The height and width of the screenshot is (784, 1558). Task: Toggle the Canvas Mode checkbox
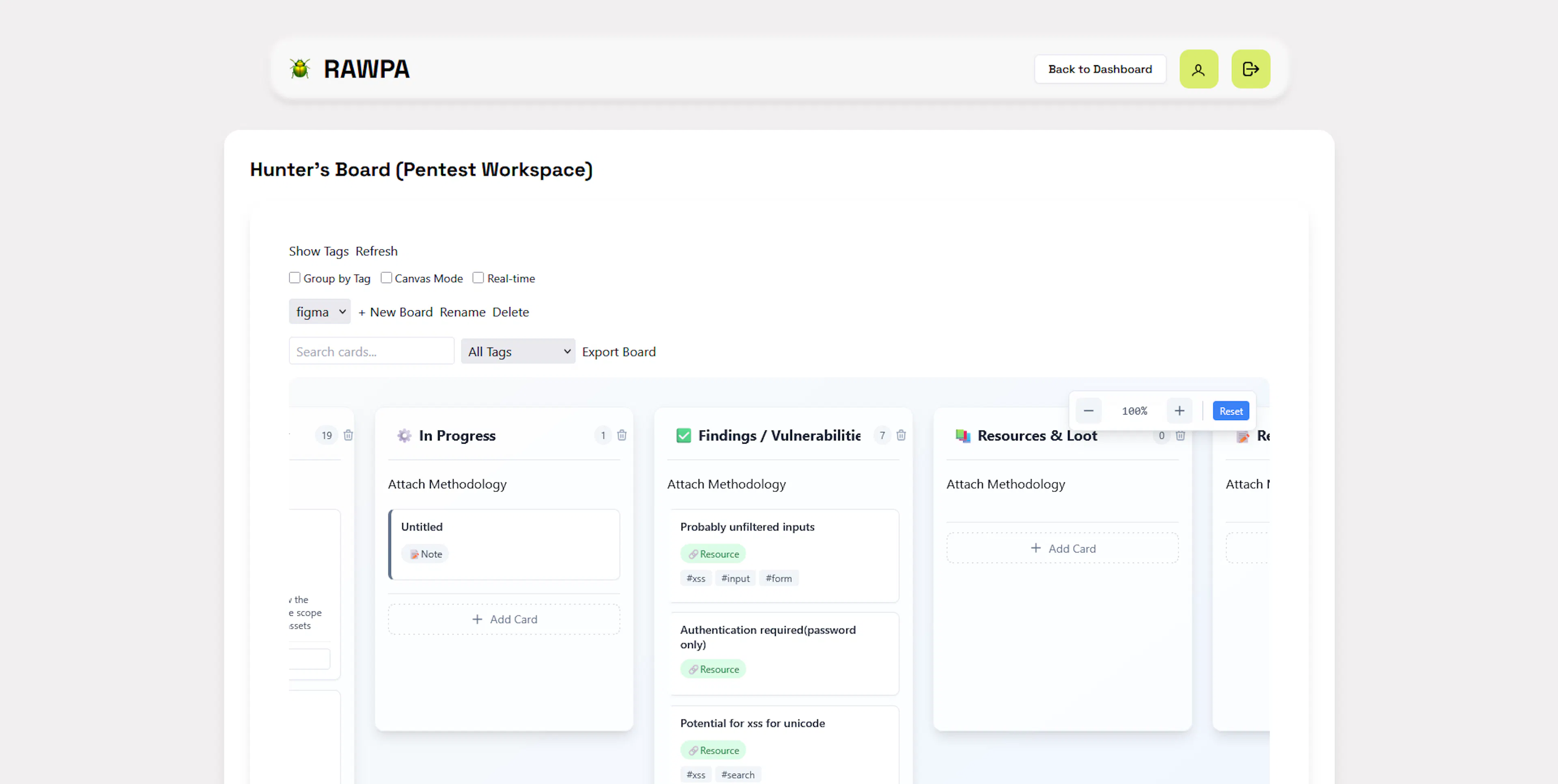[x=386, y=277]
